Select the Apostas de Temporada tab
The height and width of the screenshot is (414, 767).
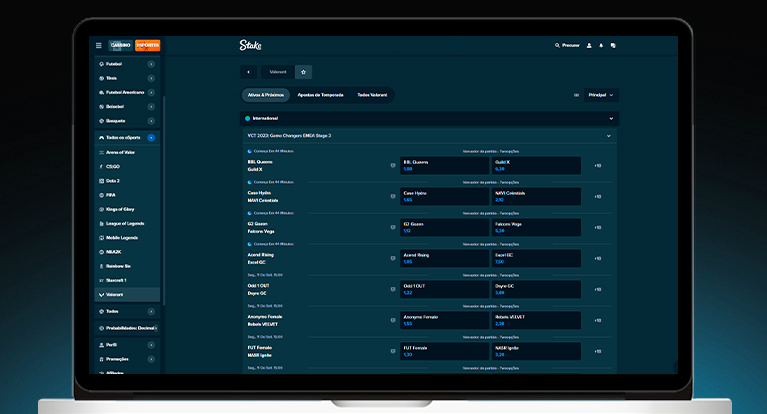[x=320, y=95]
